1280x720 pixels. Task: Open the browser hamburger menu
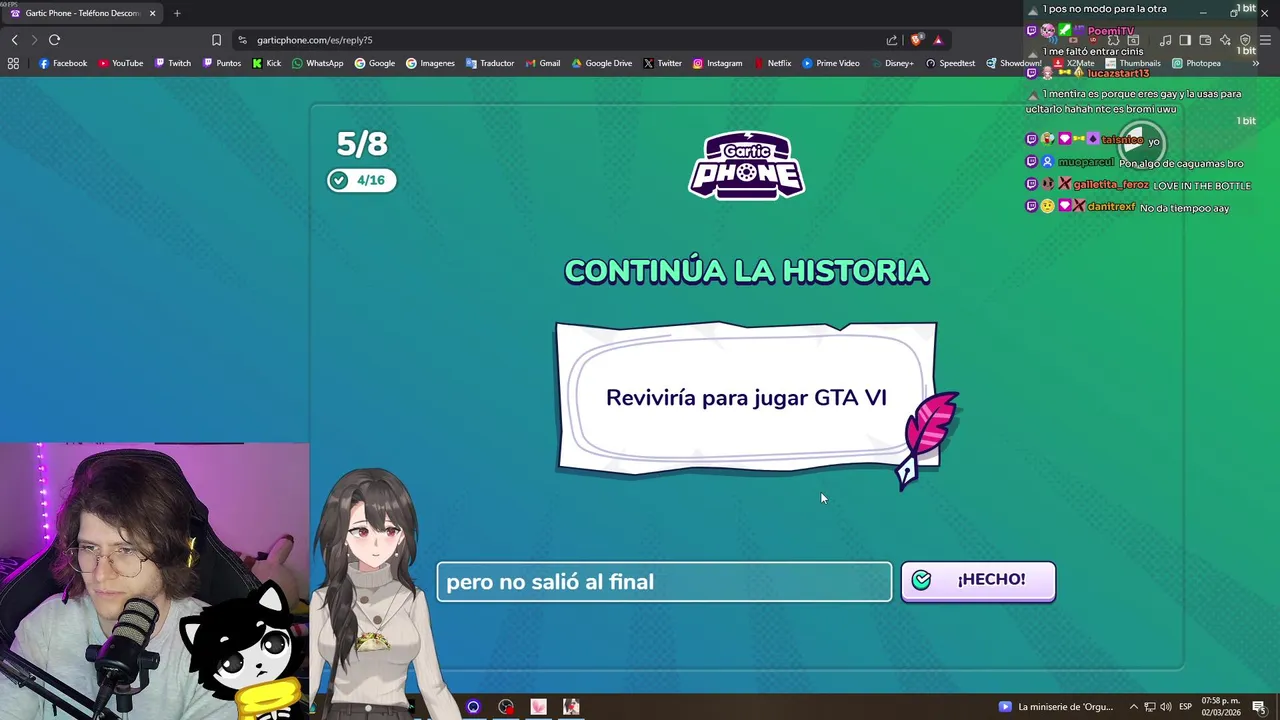tap(1265, 40)
